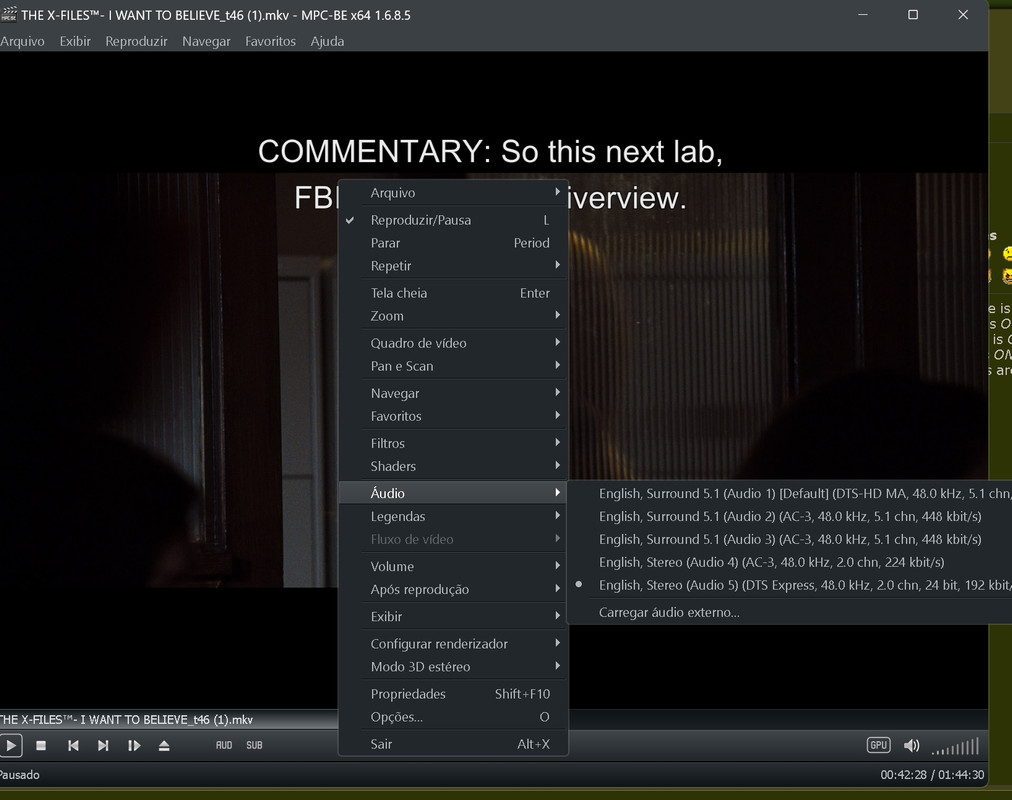Skip to the previous file or chapter
Viewport: 1012px width, 800px height.
[73, 746]
